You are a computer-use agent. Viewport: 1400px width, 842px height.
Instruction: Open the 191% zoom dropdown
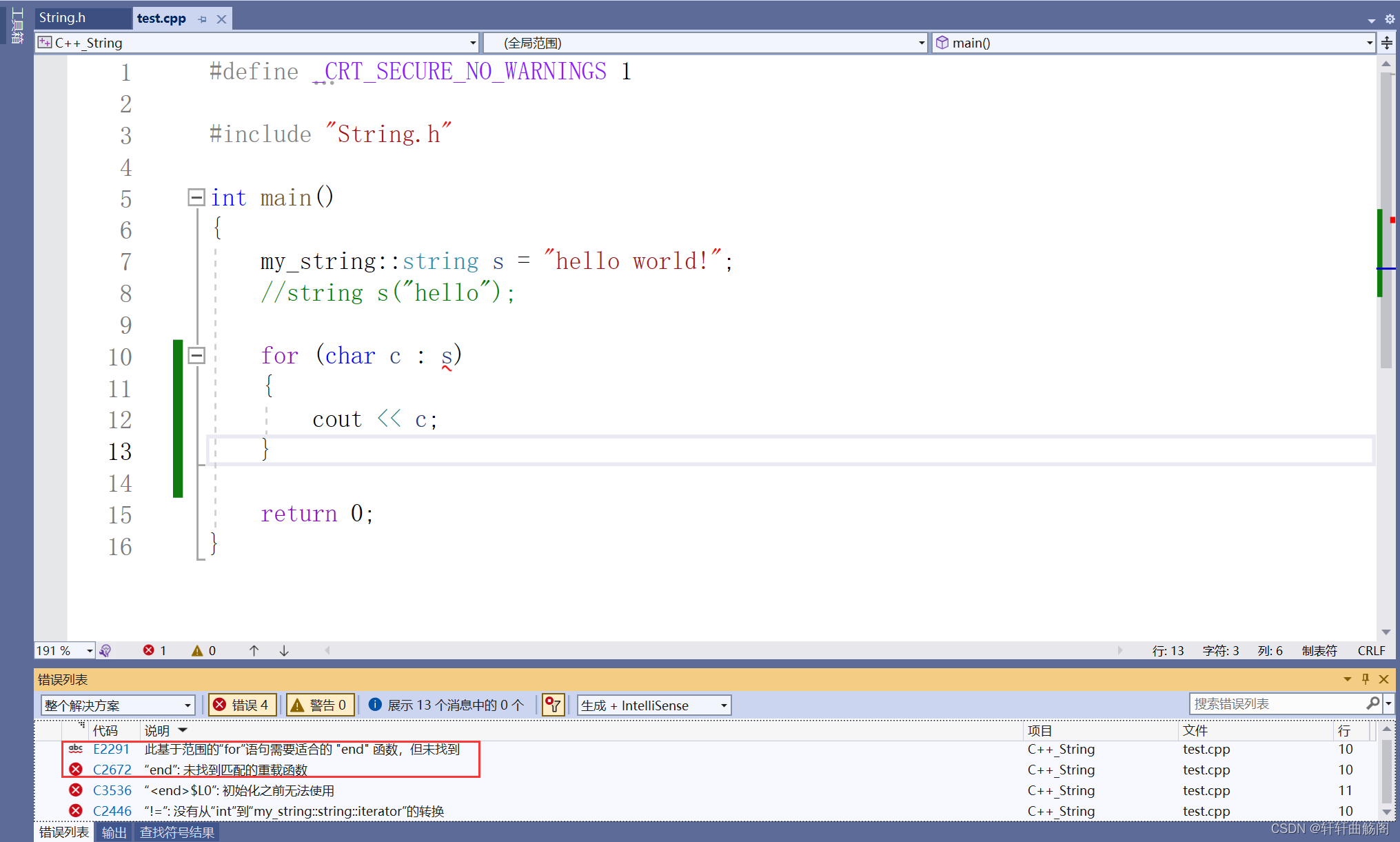(90, 650)
